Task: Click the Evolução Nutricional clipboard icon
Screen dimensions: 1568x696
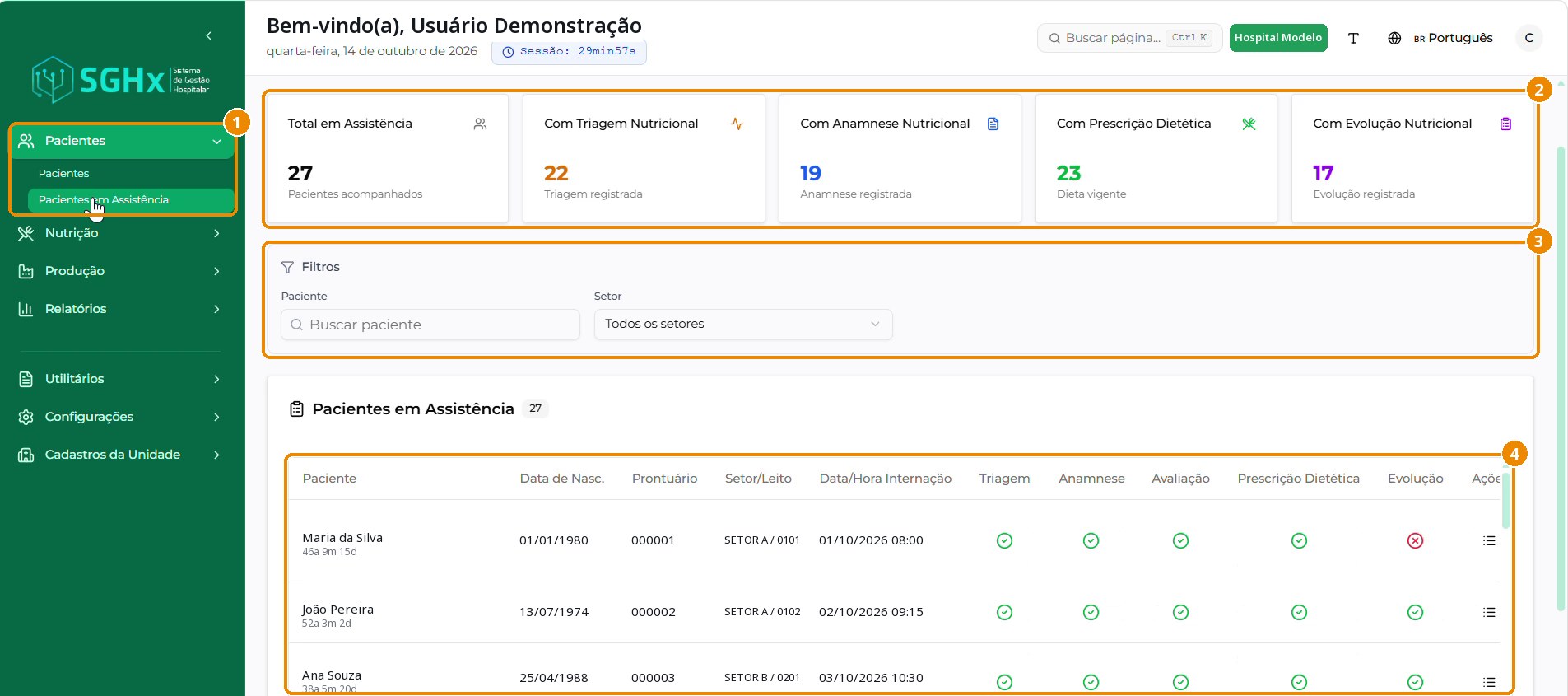Action: (1505, 124)
